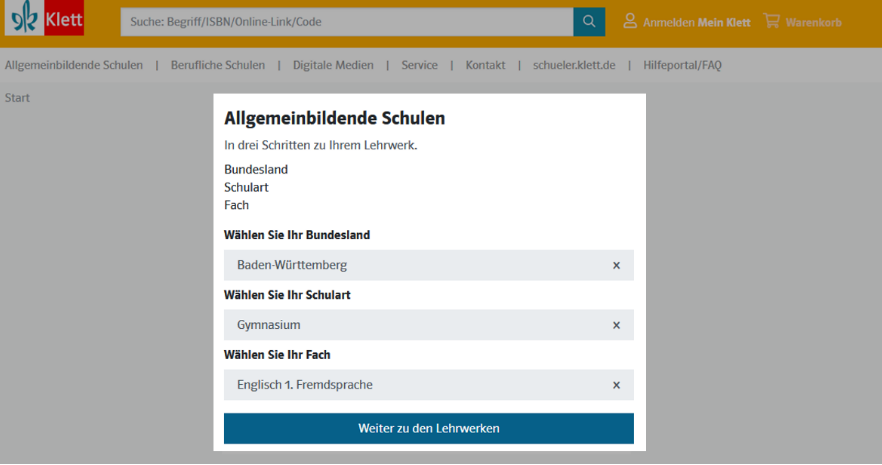882x465 pixels.
Task: Select the Berufliche Schulen menu item
Action: [218, 65]
